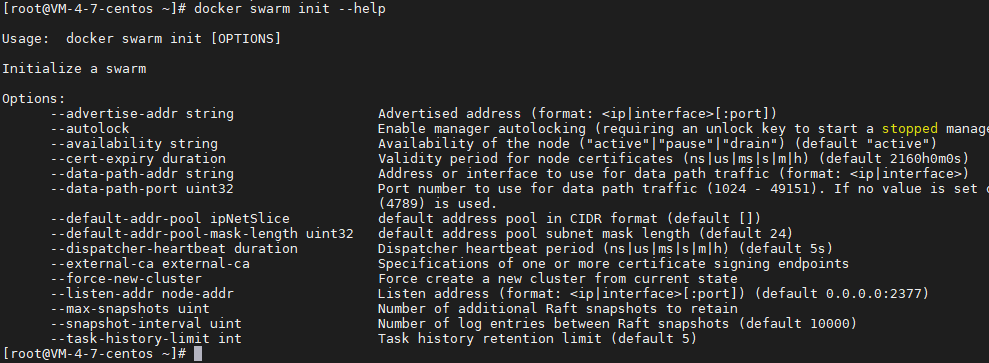Click the --listen-addr node-addr option
The height and width of the screenshot is (363, 989).
click(142, 294)
